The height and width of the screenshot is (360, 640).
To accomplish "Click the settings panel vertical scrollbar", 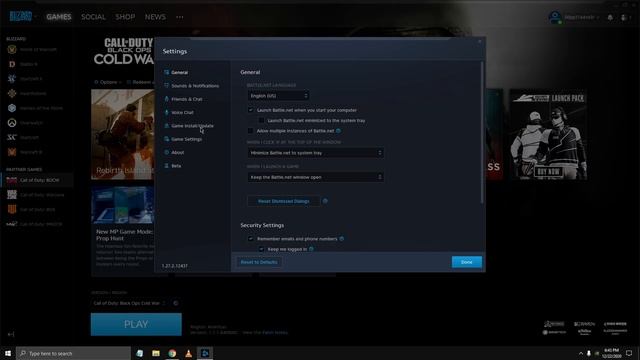I will point(482,133).
